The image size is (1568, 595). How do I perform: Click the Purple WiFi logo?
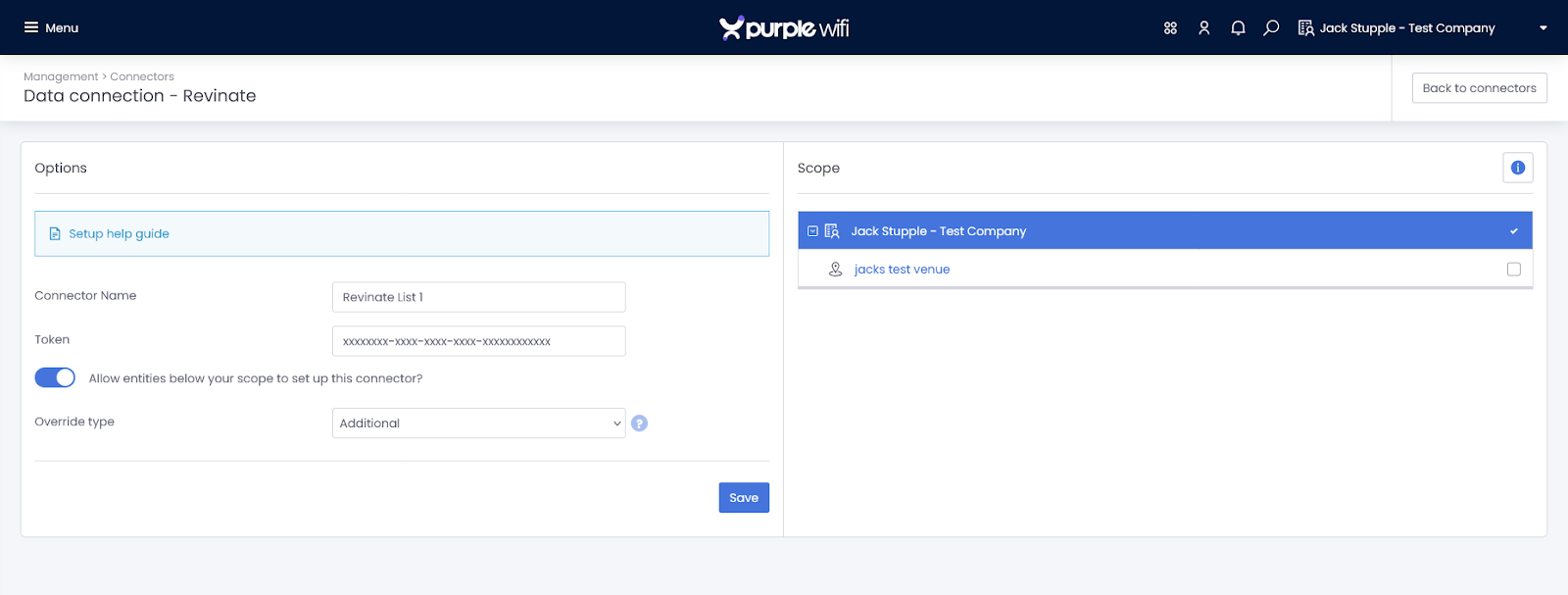tap(784, 28)
